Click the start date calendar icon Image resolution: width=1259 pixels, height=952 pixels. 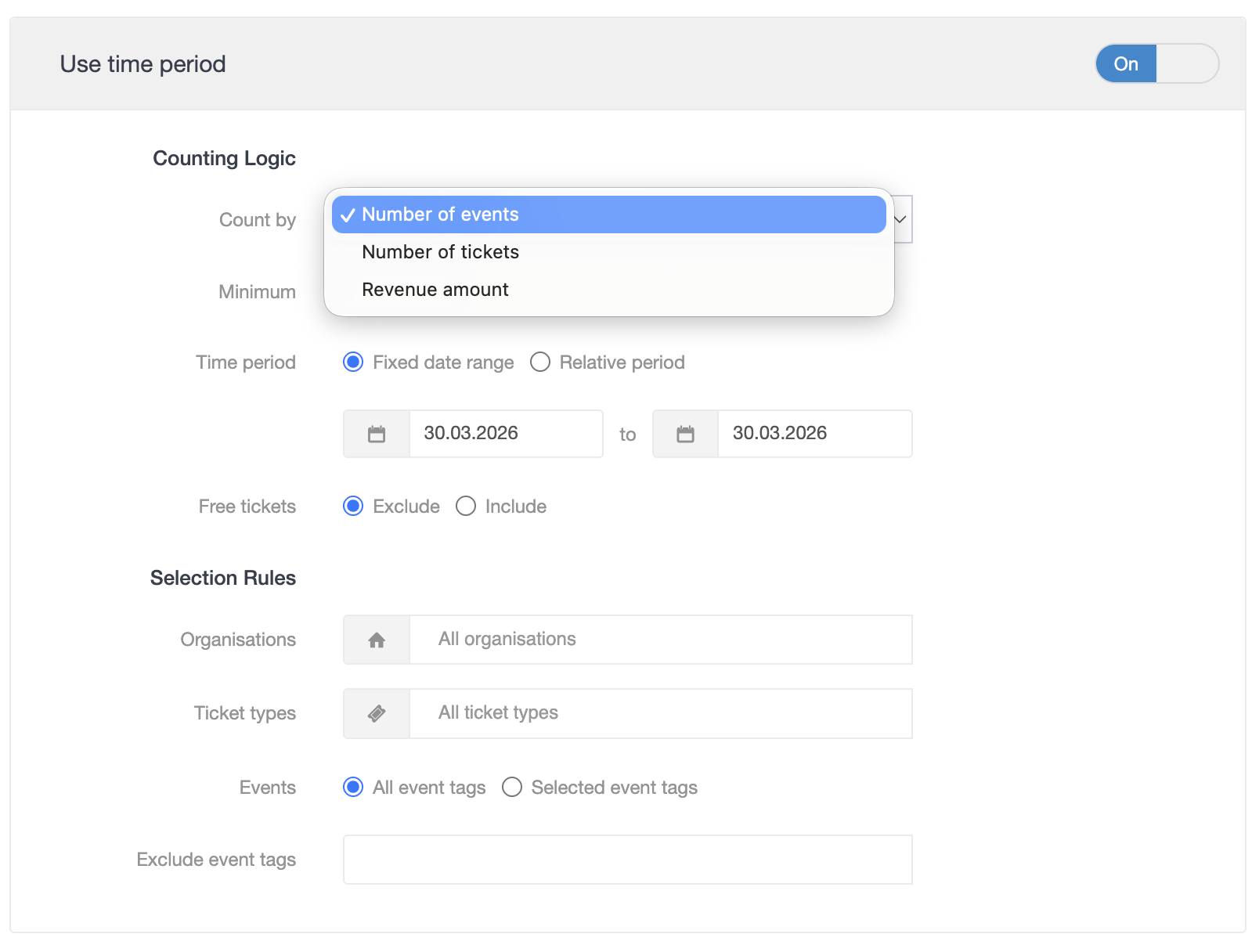[x=377, y=434]
